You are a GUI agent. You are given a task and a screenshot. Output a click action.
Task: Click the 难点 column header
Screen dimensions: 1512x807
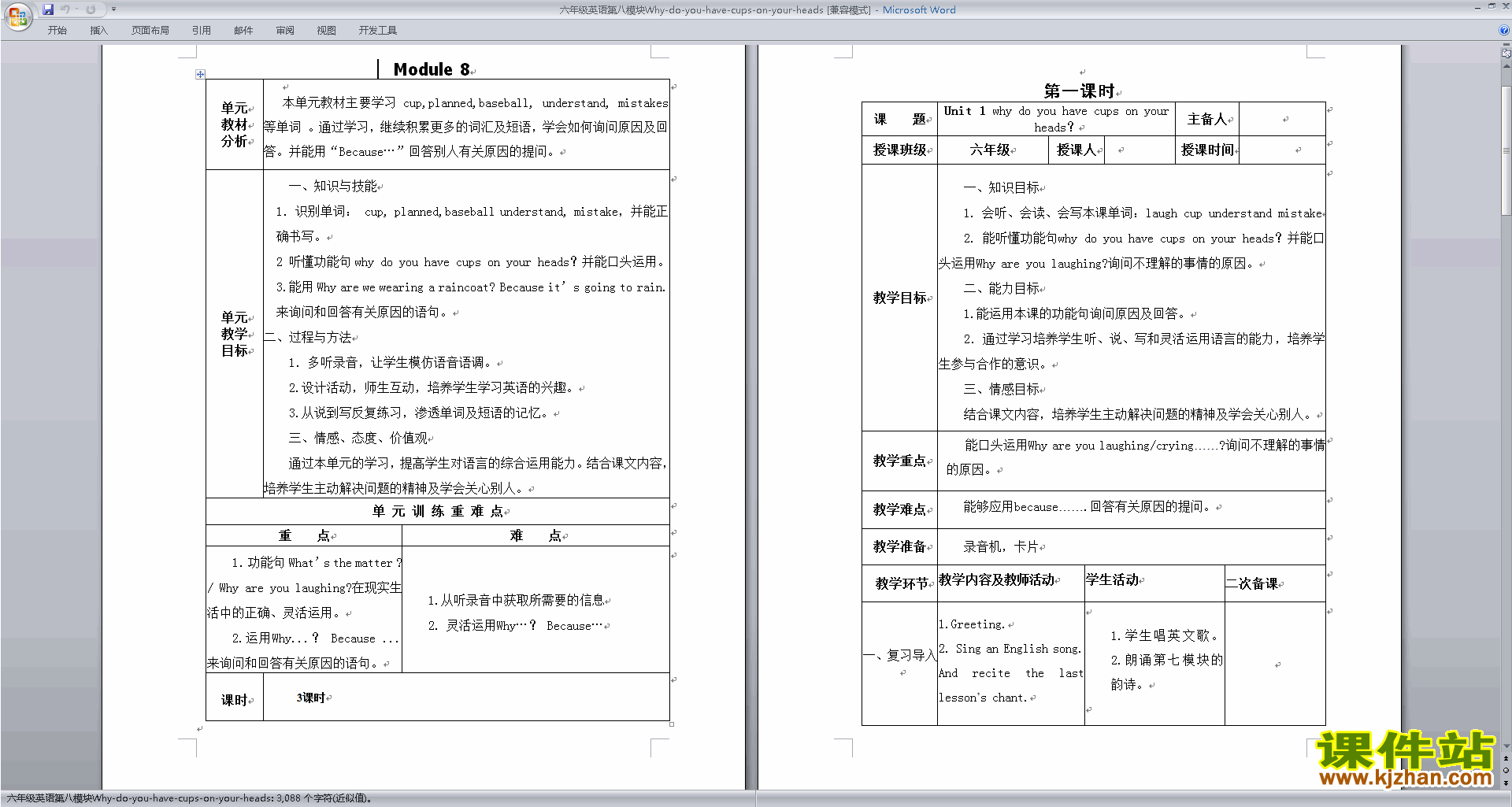coord(535,535)
